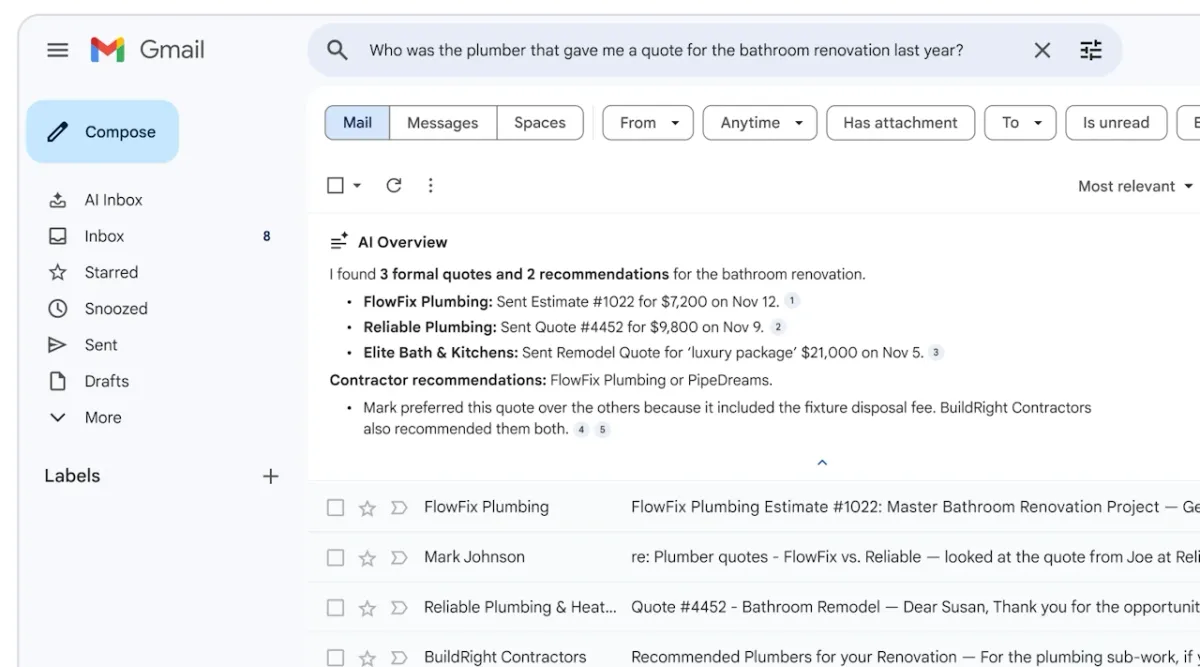The image size is (1200, 667).
Task: Select the checkbox on the FlowFix Plumbing email
Action: pyautogui.click(x=335, y=507)
